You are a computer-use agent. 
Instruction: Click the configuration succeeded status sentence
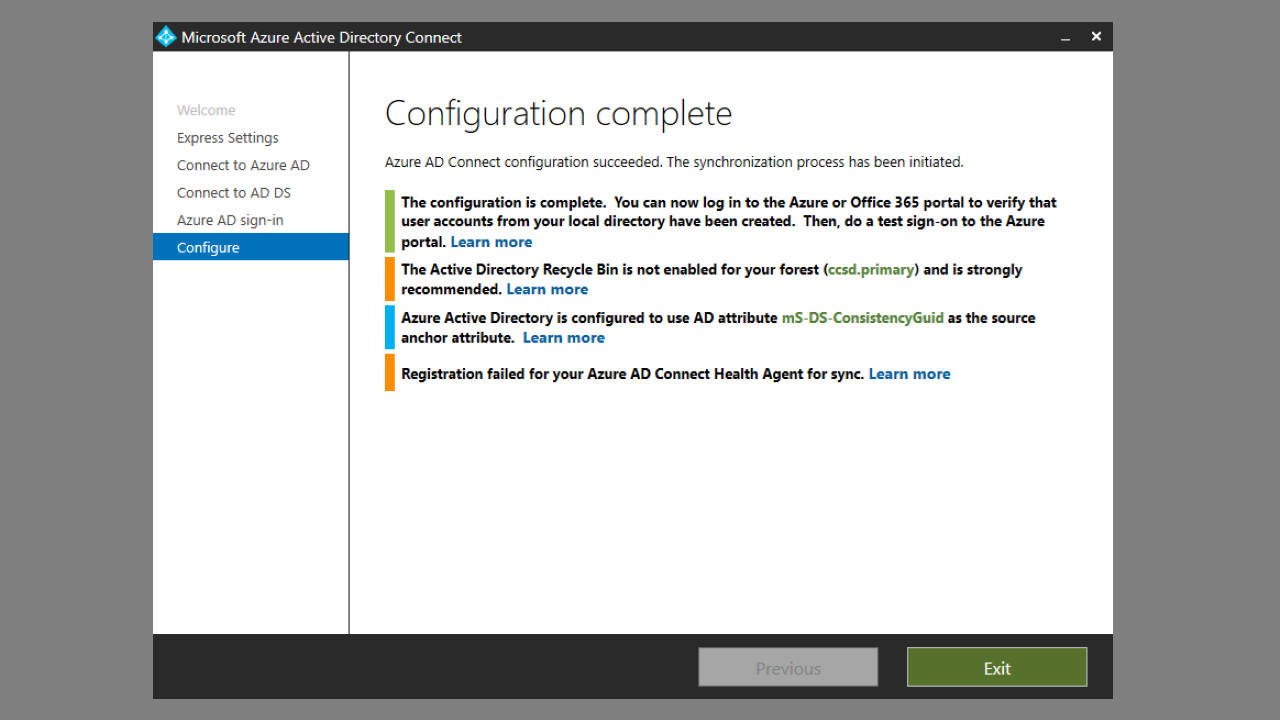(674, 162)
